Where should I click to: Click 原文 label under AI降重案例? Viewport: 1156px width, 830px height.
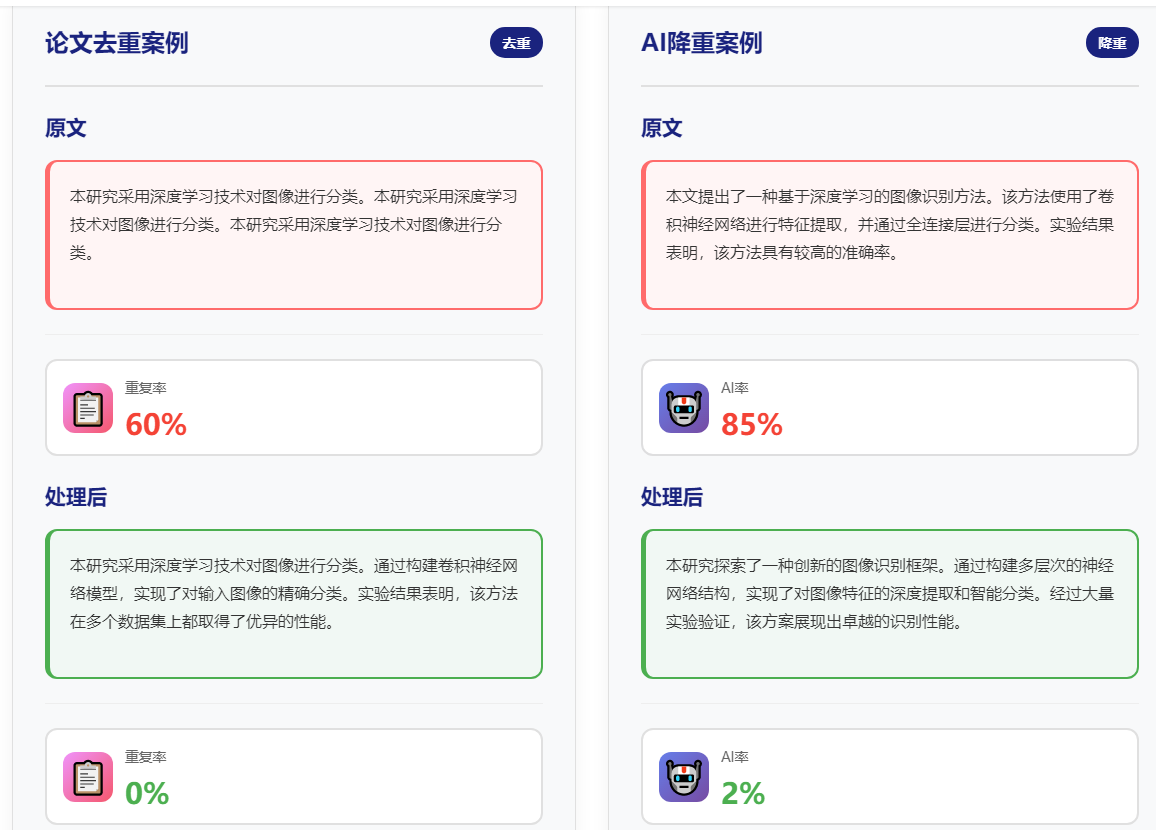(x=662, y=128)
